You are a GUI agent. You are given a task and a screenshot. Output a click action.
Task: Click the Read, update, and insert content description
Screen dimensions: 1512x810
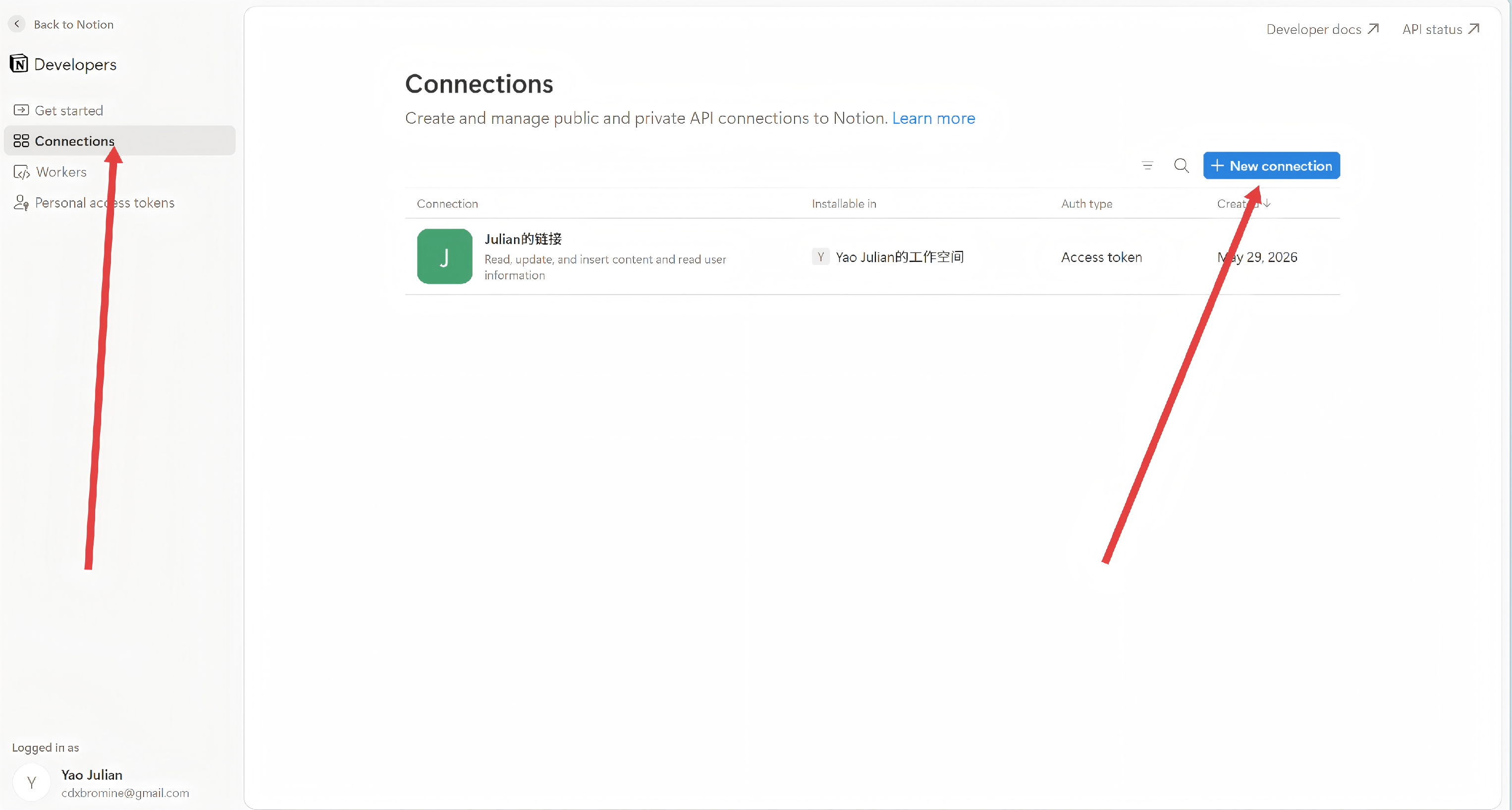point(605,267)
